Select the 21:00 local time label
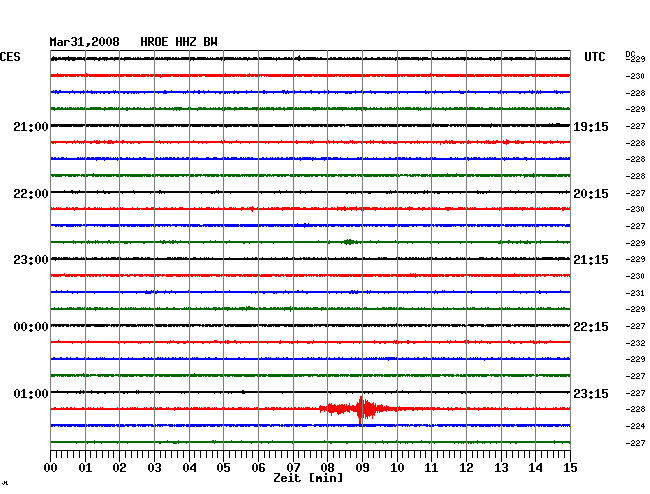Image resolution: width=650 pixels, height=494 pixels. pyautogui.click(x=31, y=127)
